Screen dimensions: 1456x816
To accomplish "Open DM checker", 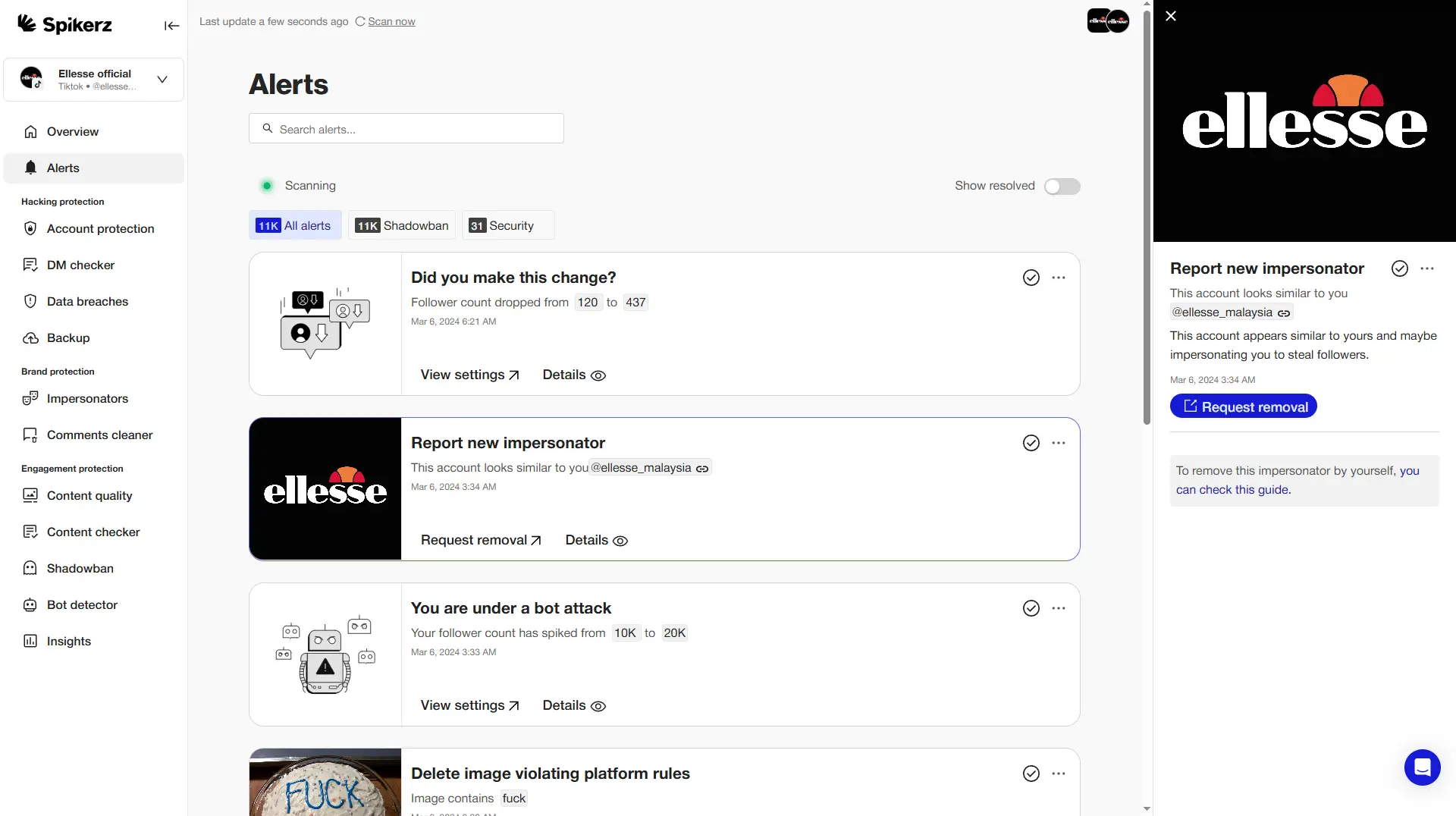I will point(94,265).
